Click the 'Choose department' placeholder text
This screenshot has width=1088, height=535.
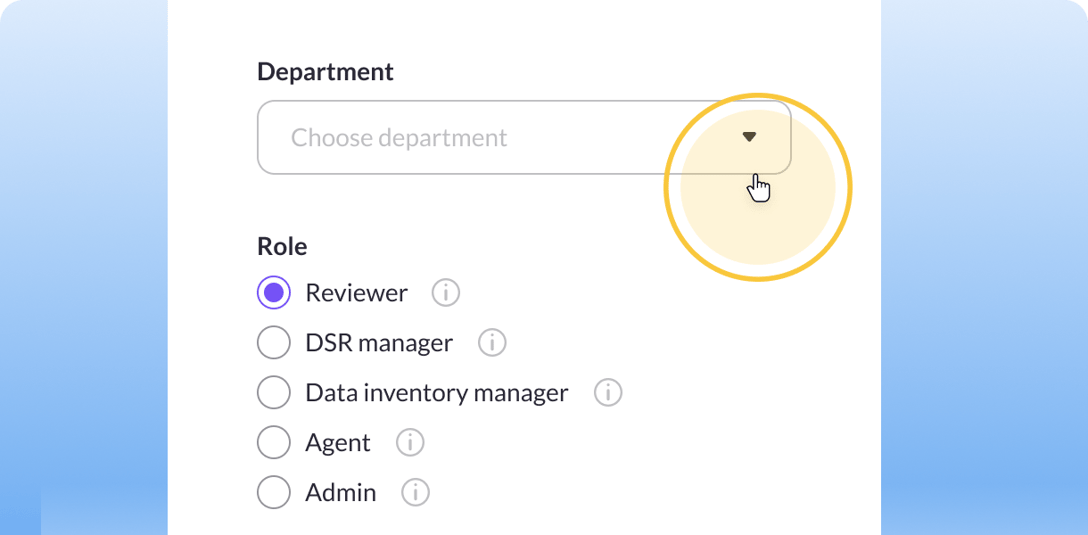[399, 137]
